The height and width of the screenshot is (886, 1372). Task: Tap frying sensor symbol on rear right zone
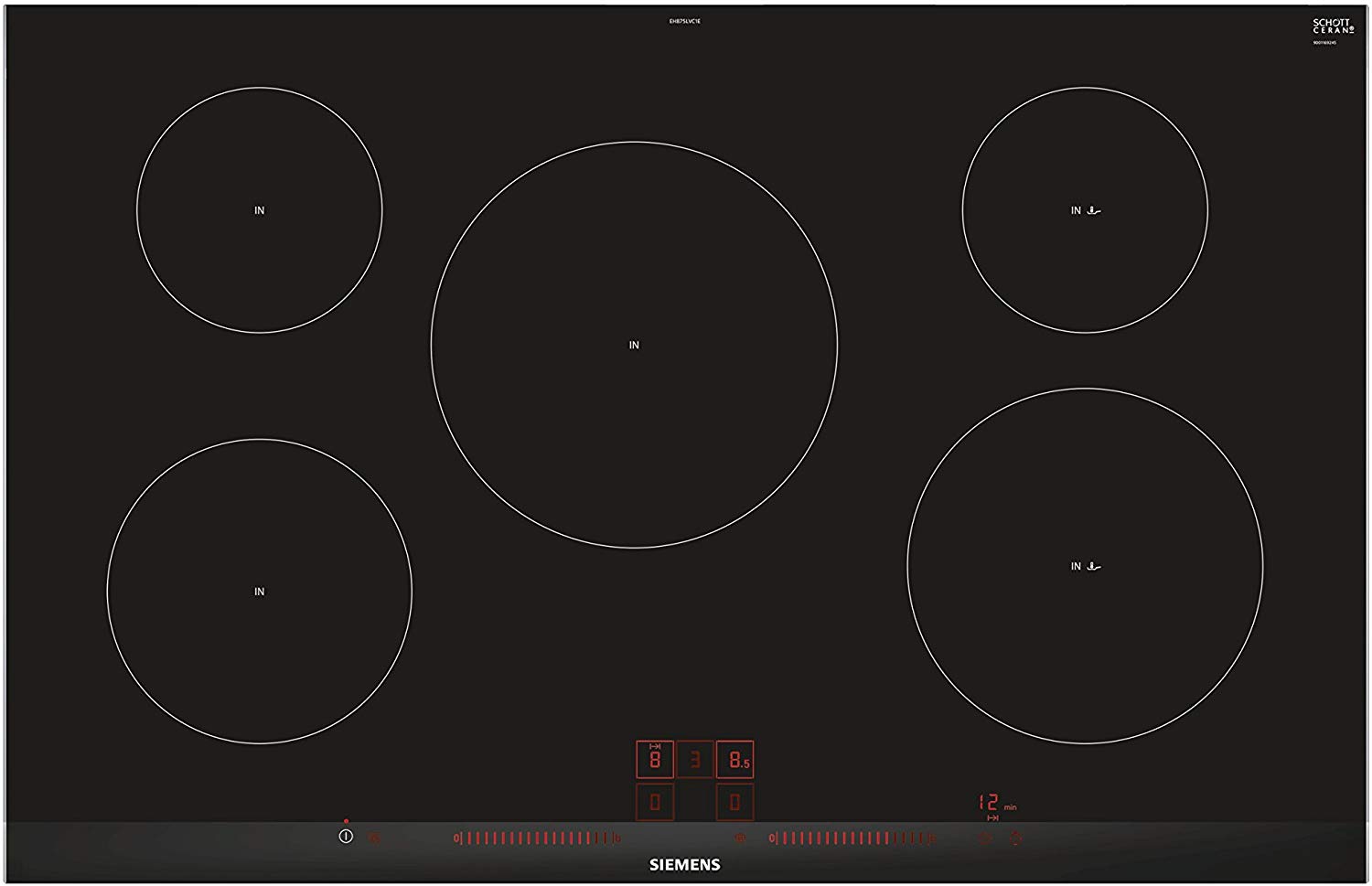[x=1093, y=210]
